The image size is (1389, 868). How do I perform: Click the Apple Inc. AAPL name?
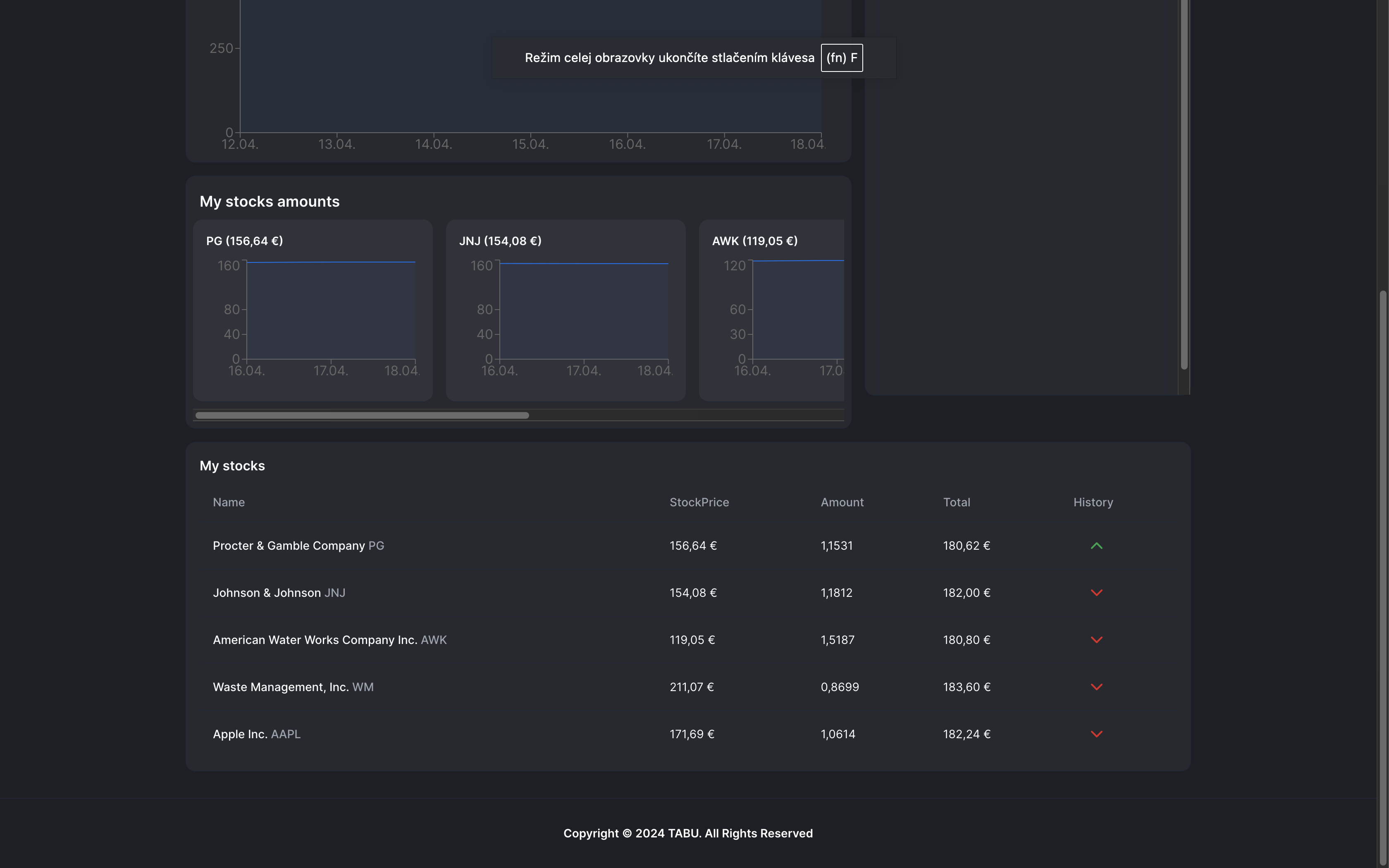pyautogui.click(x=257, y=734)
